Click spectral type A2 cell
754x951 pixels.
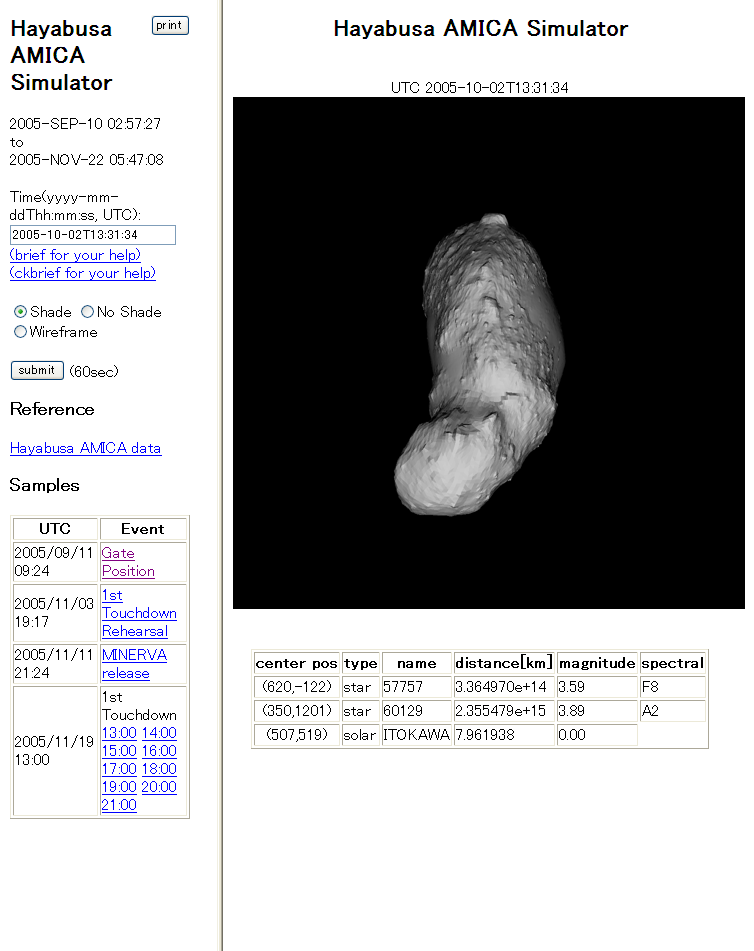[x=673, y=711]
